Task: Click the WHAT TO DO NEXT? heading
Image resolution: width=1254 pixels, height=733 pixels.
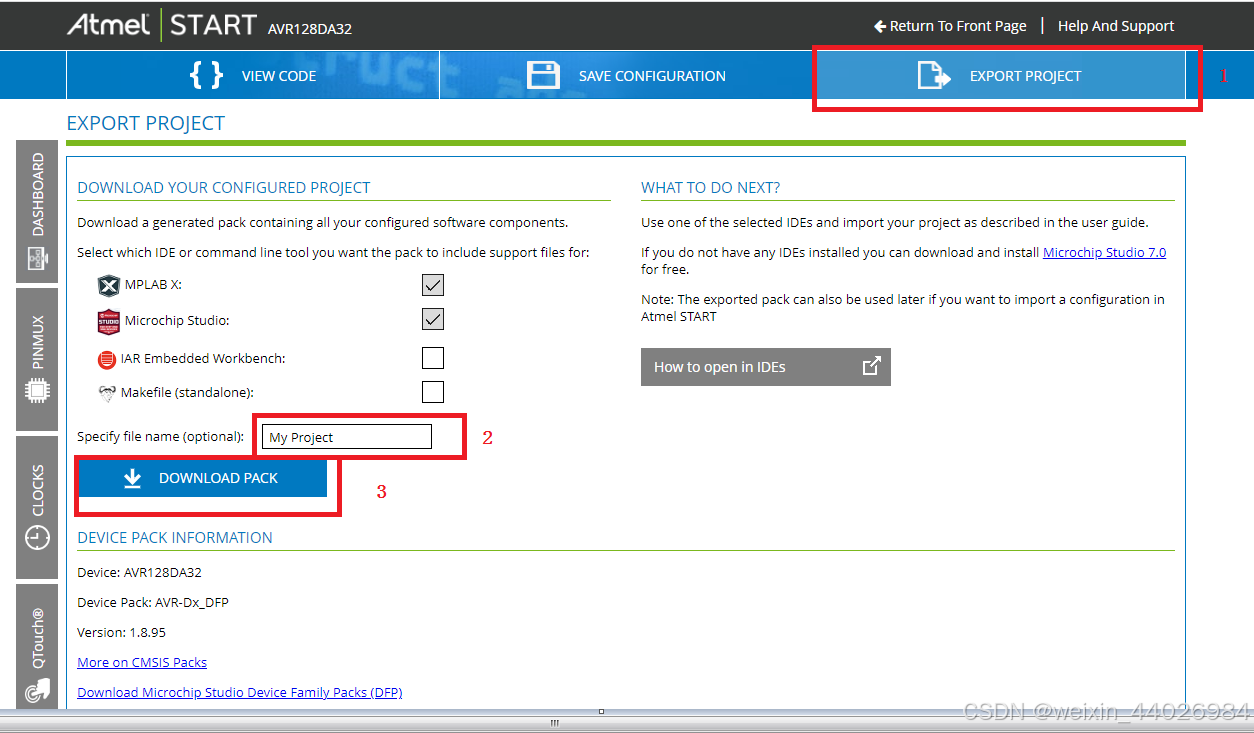Action: [711, 188]
